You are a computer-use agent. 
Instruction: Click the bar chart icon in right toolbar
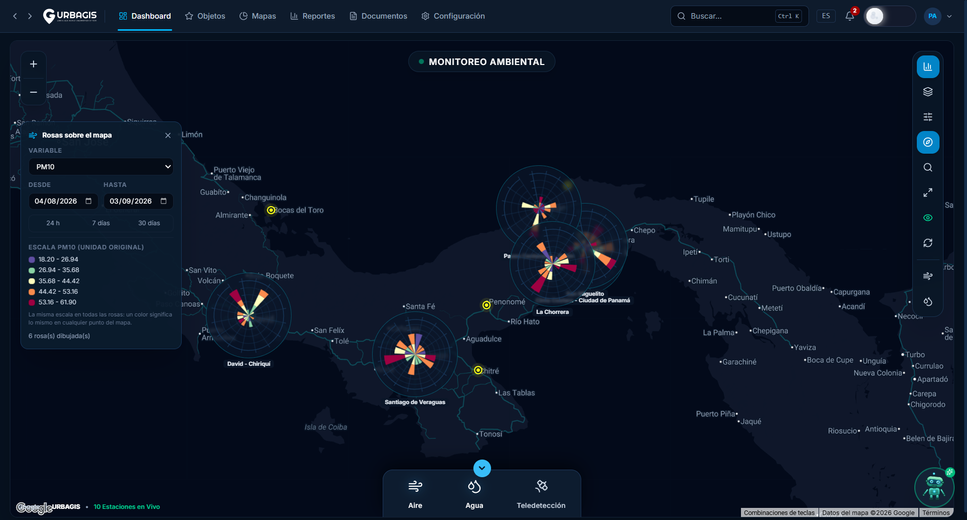(x=928, y=67)
